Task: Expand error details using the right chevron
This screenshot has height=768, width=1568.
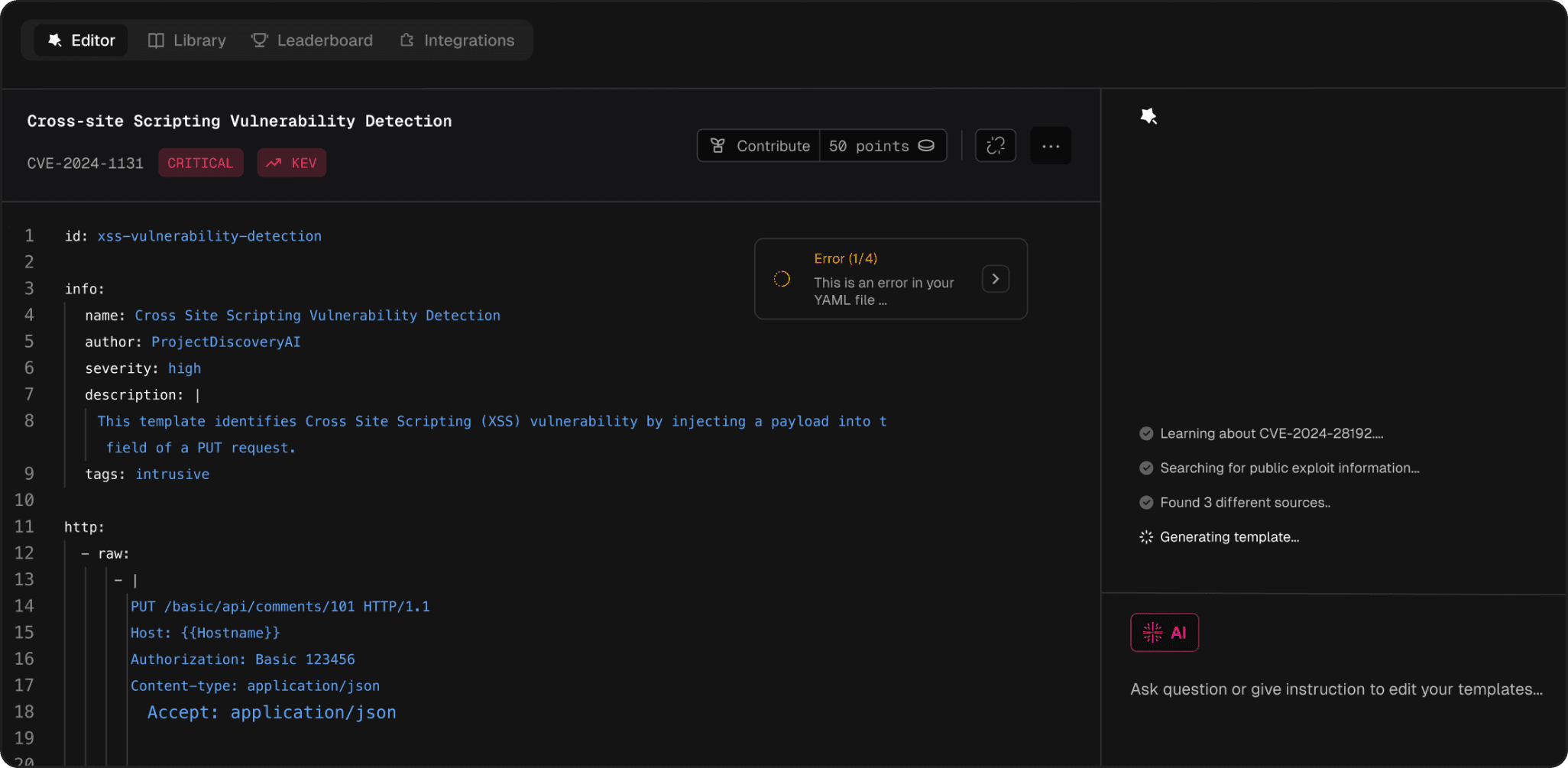Action: coord(995,278)
